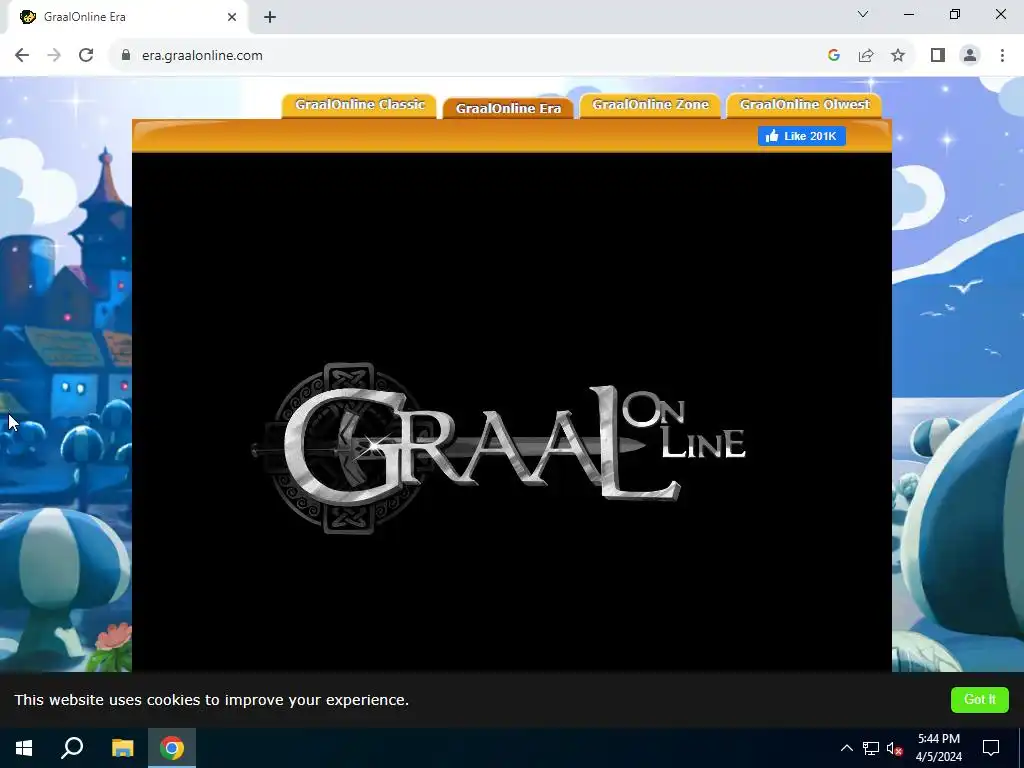Open the browser side panel icon
This screenshot has height=768, width=1024.
pyautogui.click(x=938, y=56)
